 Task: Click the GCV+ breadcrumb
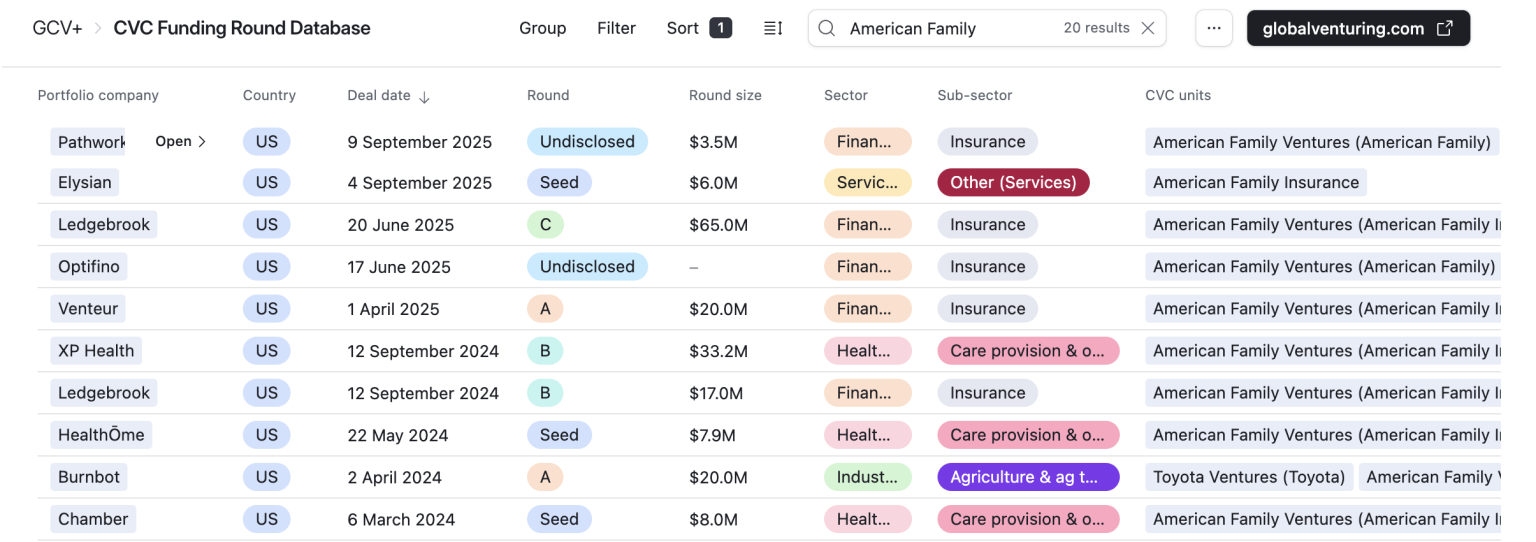pyautogui.click(x=57, y=28)
